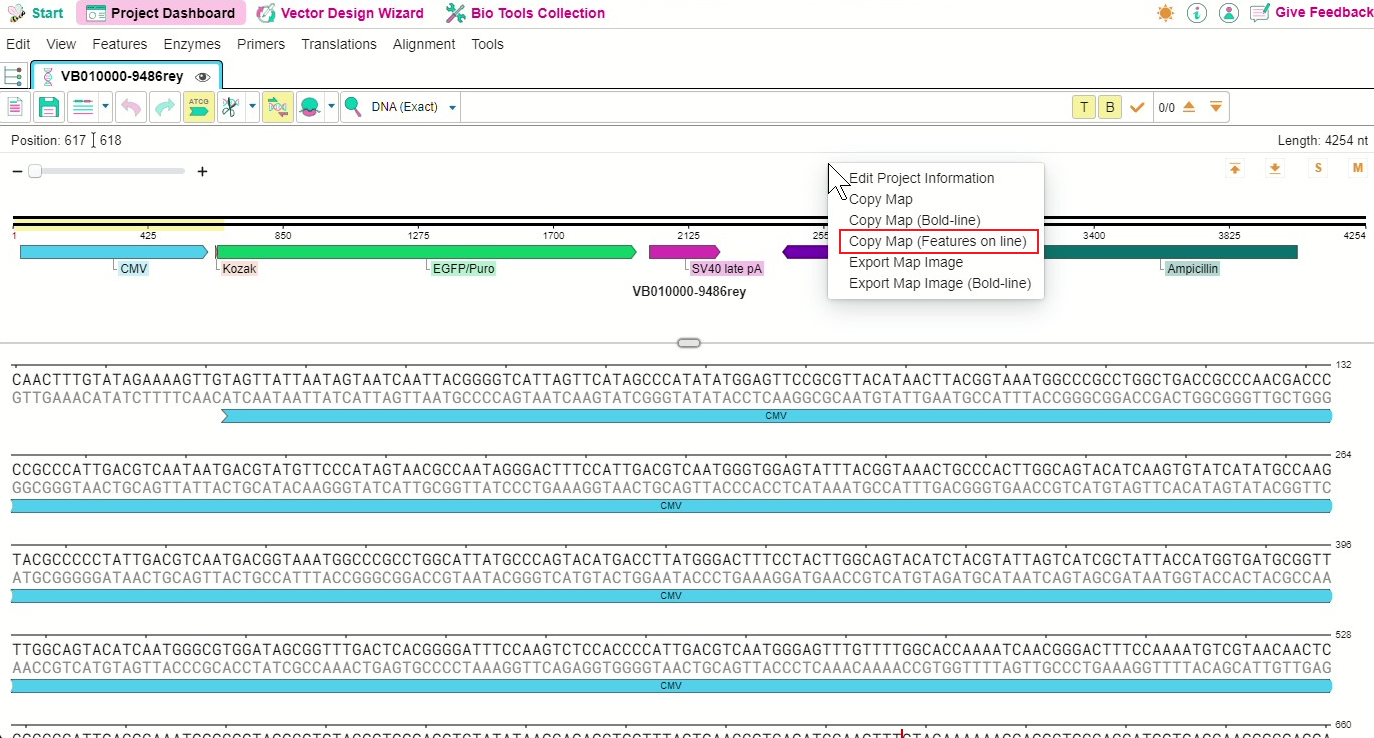Click the user account profile icon
Image resolution: width=1374 pixels, height=738 pixels.
(1229, 13)
